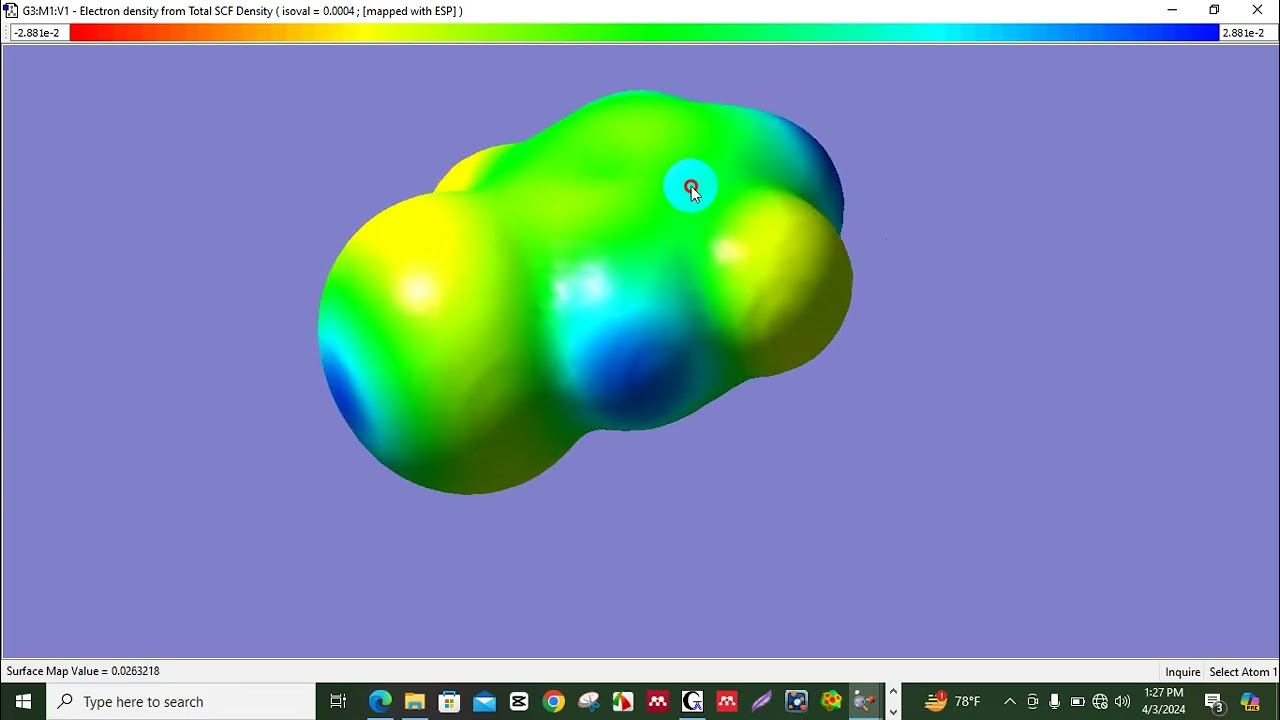1280x720 pixels.
Task: Open the Mail app on the taskbar
Action: [x=484, y=702]
